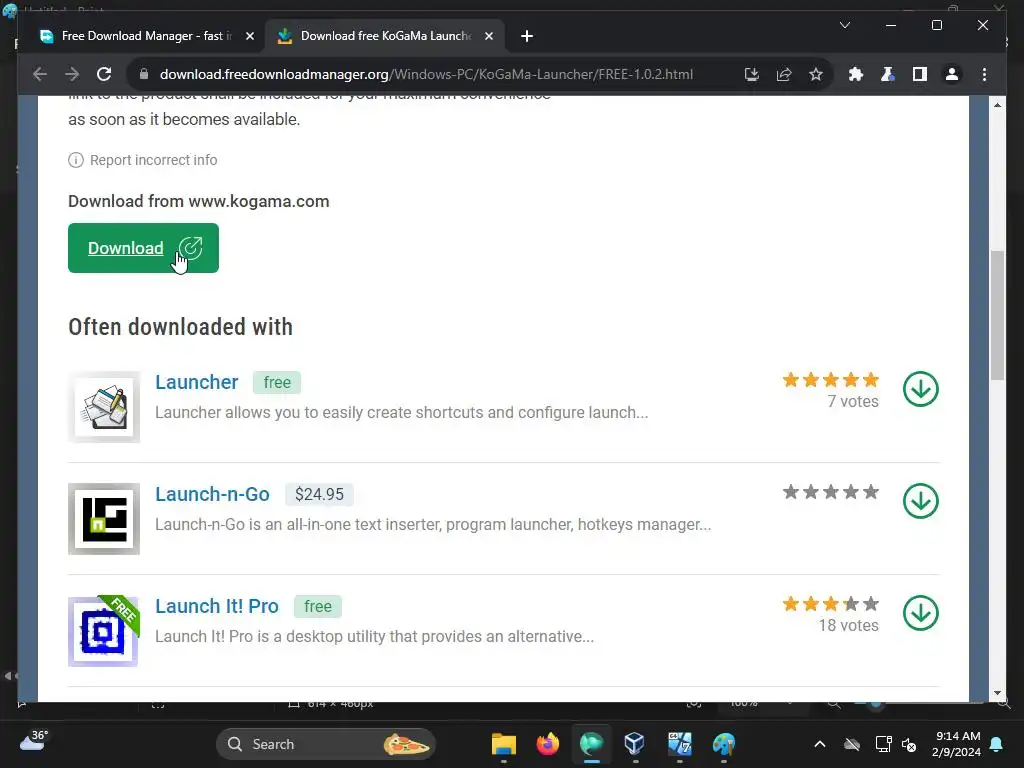Open Firefox from taskbar

(547, 744)
